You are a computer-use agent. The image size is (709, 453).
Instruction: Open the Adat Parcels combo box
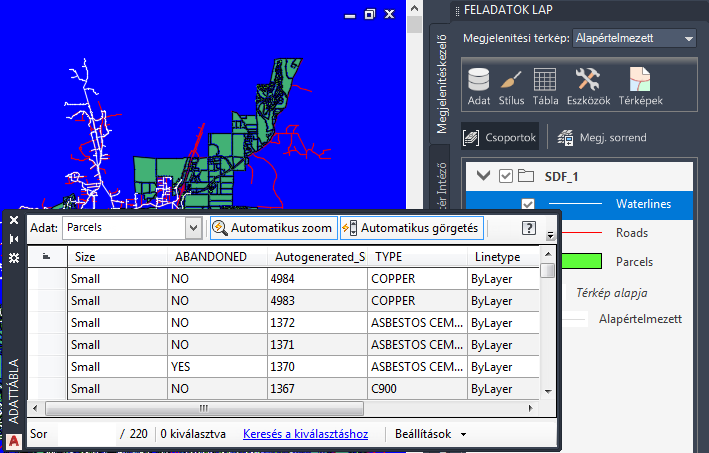(132, 228)
